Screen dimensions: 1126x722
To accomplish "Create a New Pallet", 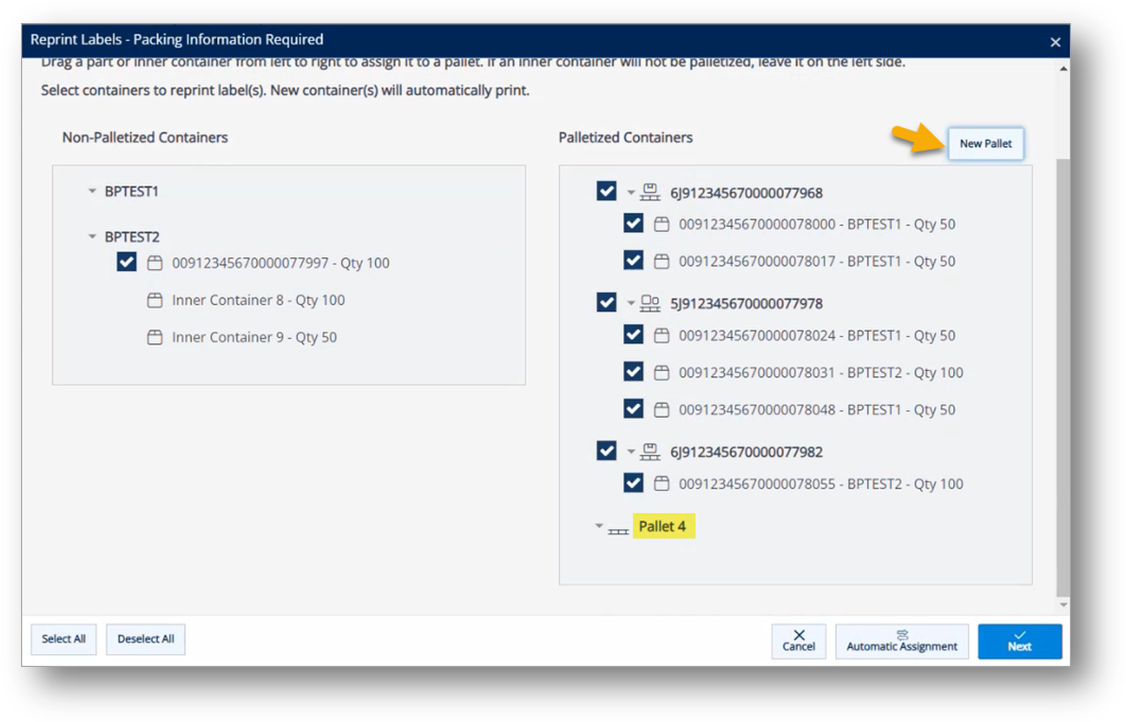I will click(985, 144).
